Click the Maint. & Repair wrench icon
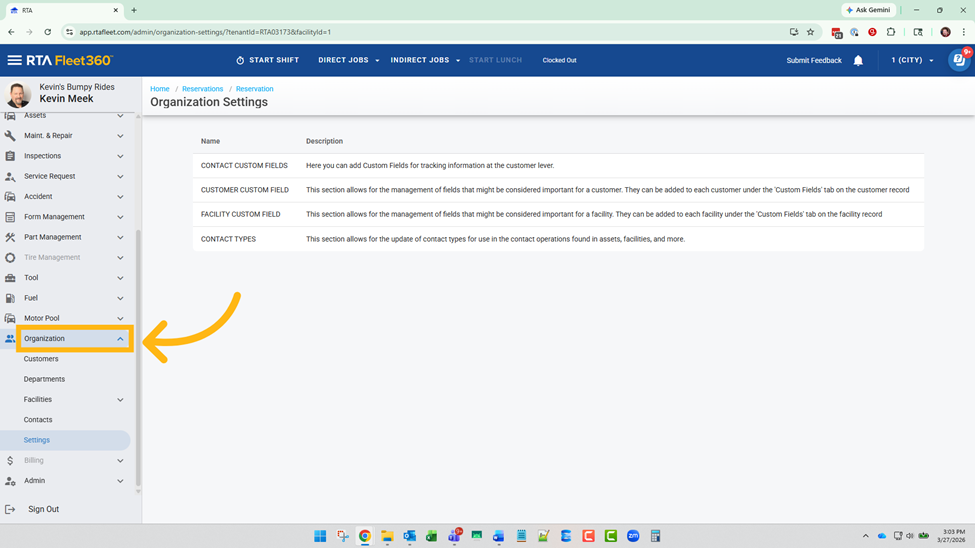The height and width of the screenshot is (548, 975). [10, 136]
